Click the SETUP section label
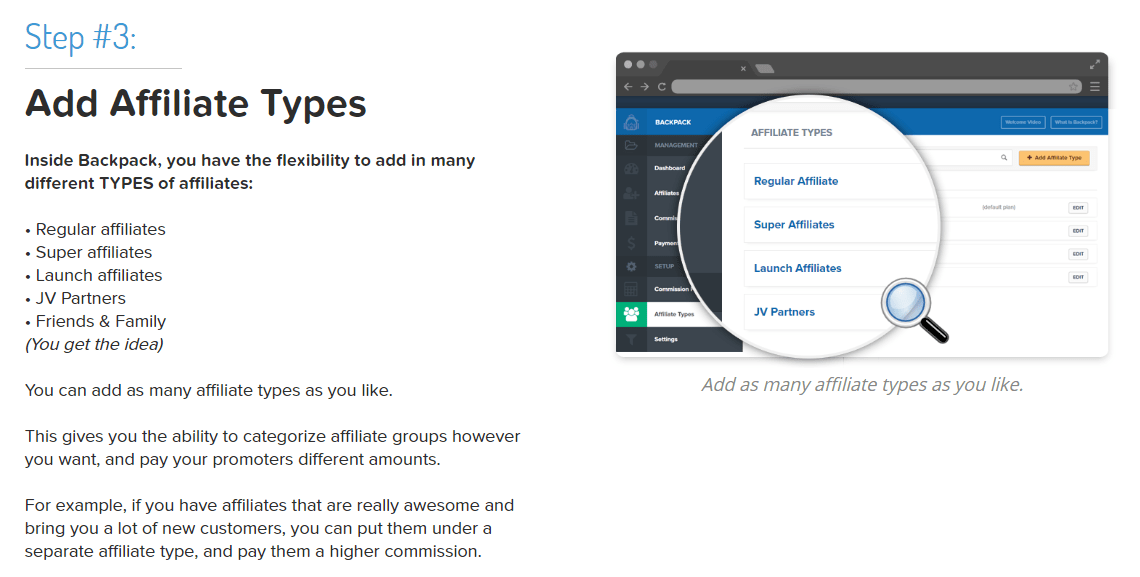This screenshot has height=577, width=1140. (664, 266)
